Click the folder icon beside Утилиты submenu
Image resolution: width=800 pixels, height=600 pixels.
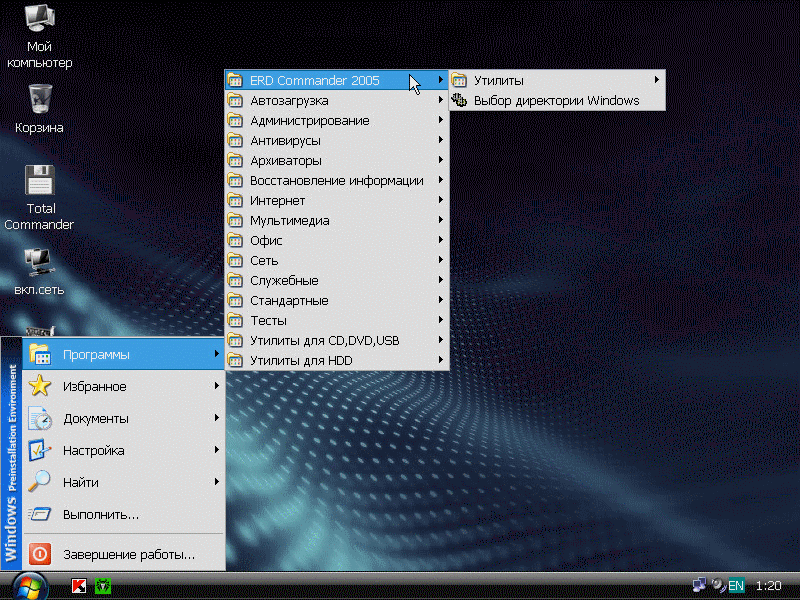(459, 80)
